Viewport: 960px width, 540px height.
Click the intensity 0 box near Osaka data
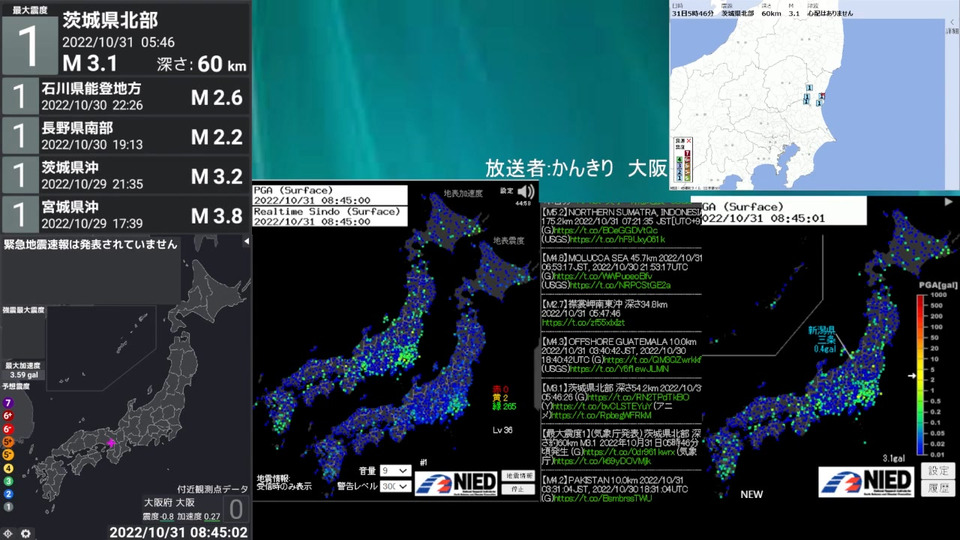tap(236, 509)
